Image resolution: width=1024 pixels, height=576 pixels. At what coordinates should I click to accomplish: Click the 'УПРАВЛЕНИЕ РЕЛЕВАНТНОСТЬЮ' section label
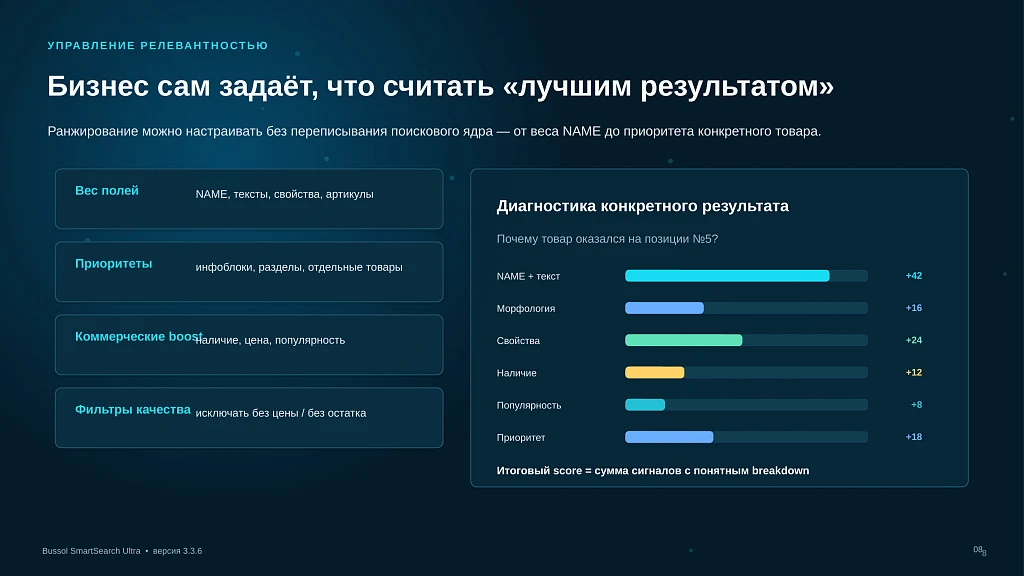coord(157,46)
